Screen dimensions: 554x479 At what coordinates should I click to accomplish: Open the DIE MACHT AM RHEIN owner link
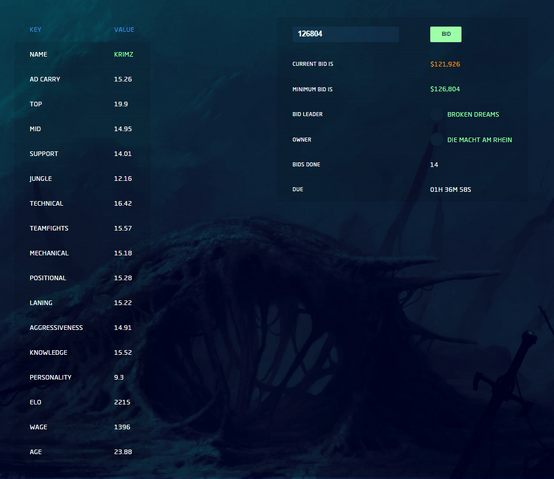(479, 140)
